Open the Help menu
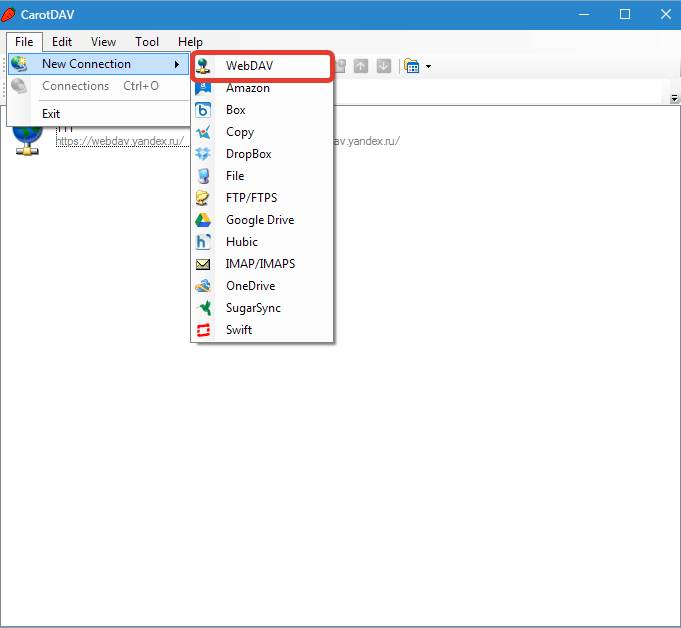This screenshot has width=681, height=628. point(190,42)
